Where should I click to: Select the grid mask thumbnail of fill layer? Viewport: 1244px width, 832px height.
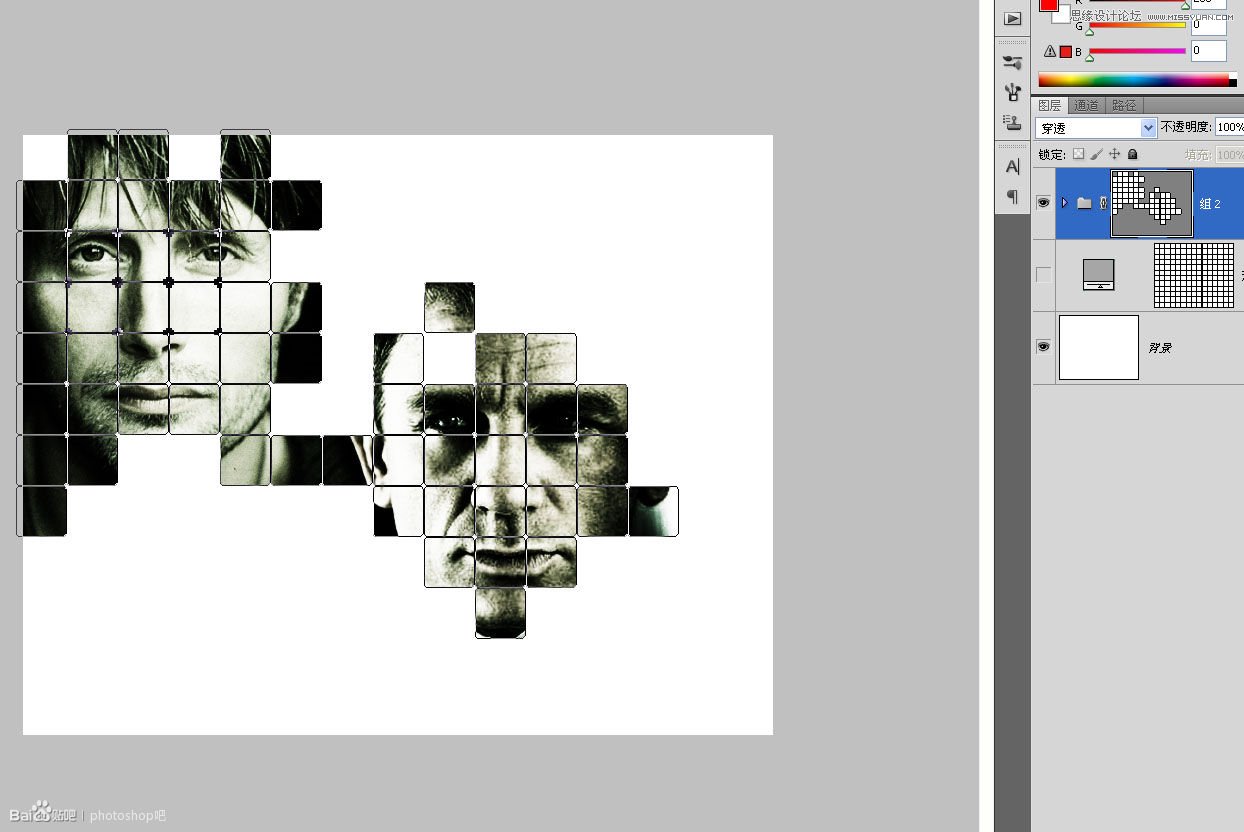pyautogui.click(x=1194, y=275)
